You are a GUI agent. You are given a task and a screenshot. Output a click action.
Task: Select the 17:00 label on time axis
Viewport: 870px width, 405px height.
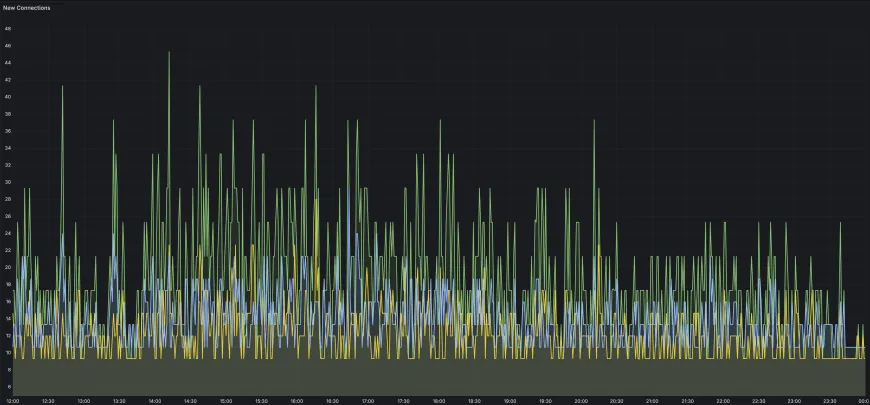[x=368, y=401]
